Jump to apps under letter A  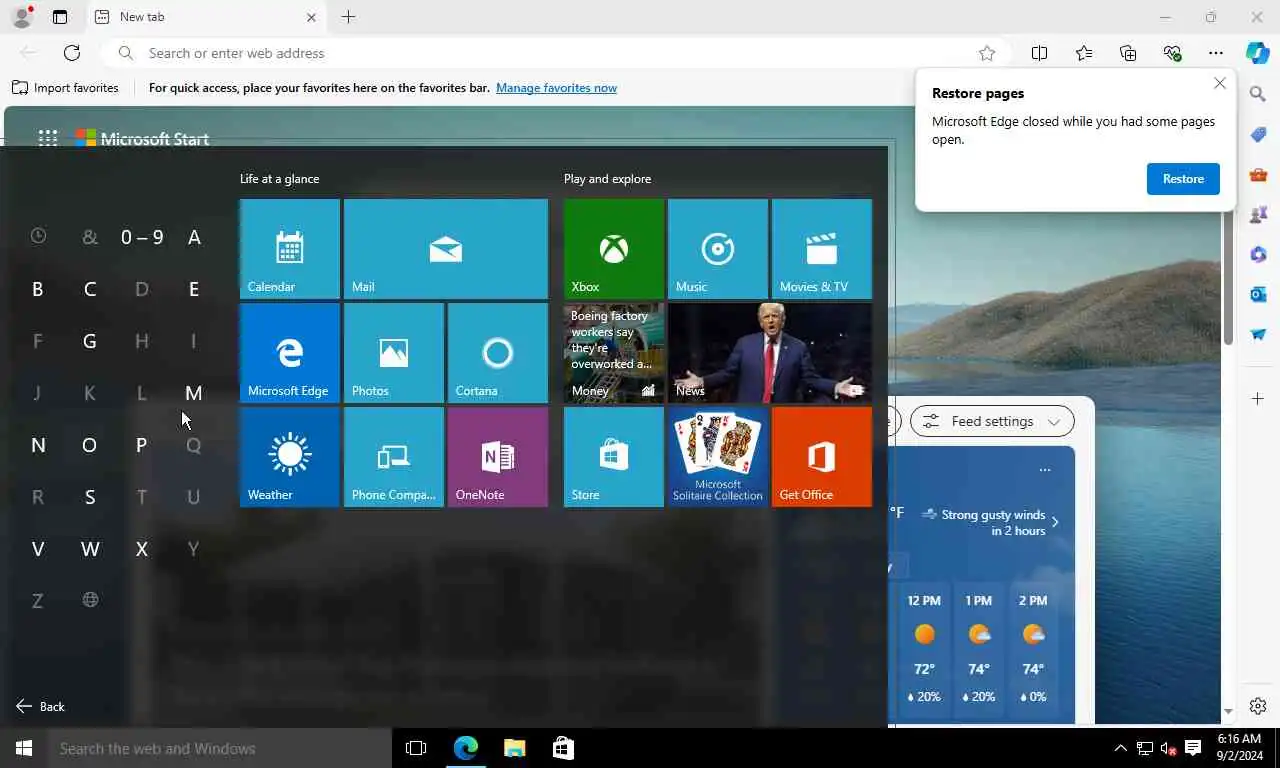(x=194, y=237)
